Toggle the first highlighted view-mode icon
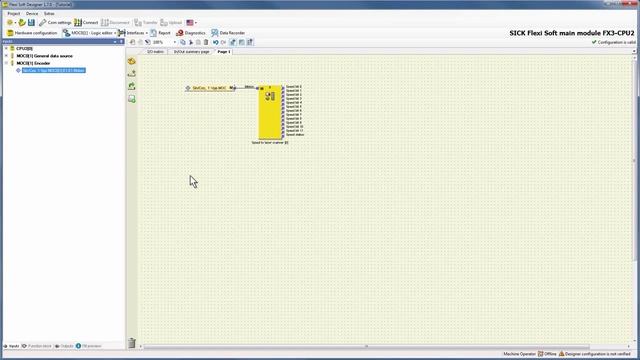This screenshot has height=360, width=640. click(x=233, y=42)
